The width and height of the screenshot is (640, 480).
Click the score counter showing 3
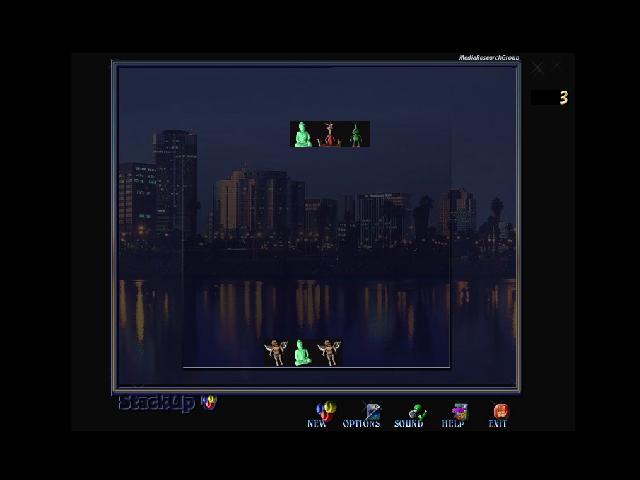549,98
